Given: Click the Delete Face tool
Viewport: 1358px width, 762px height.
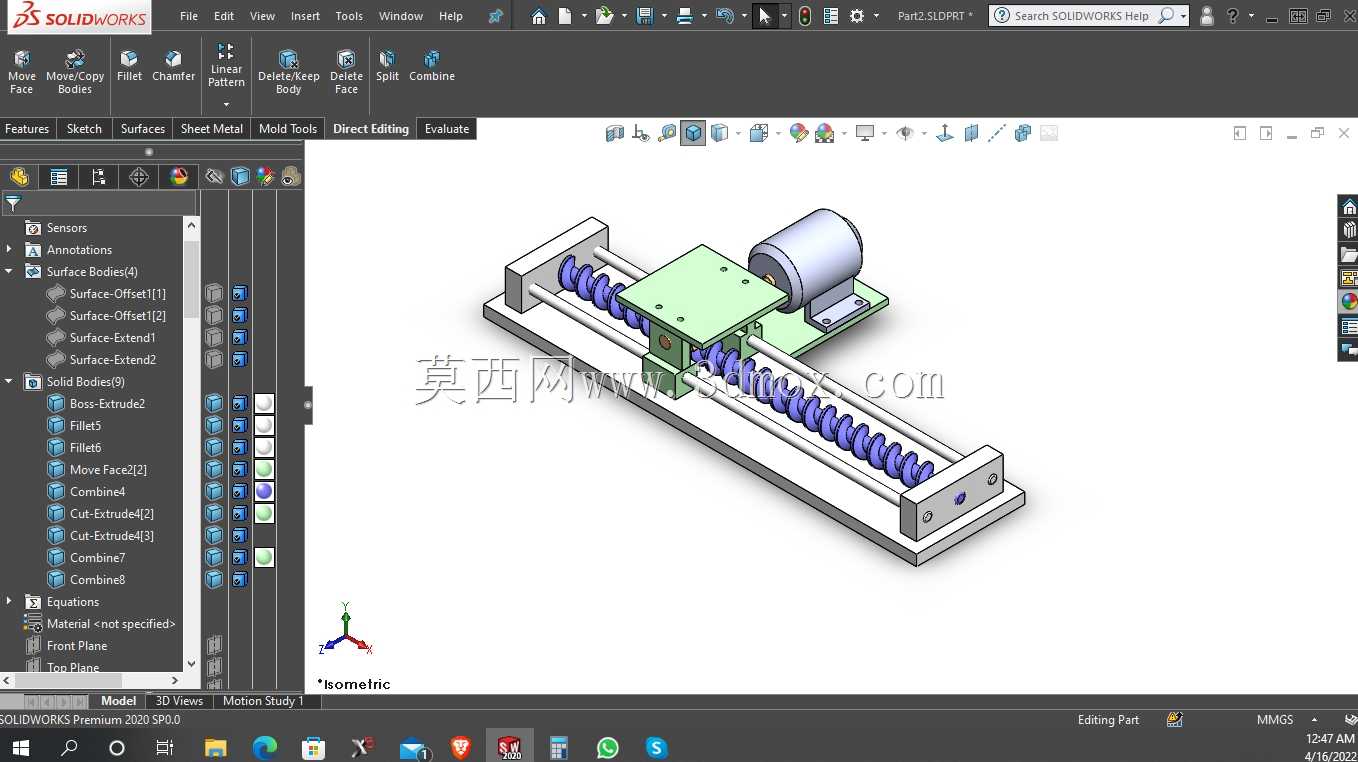Looking at the screenshot, I should tap(346, 72).
